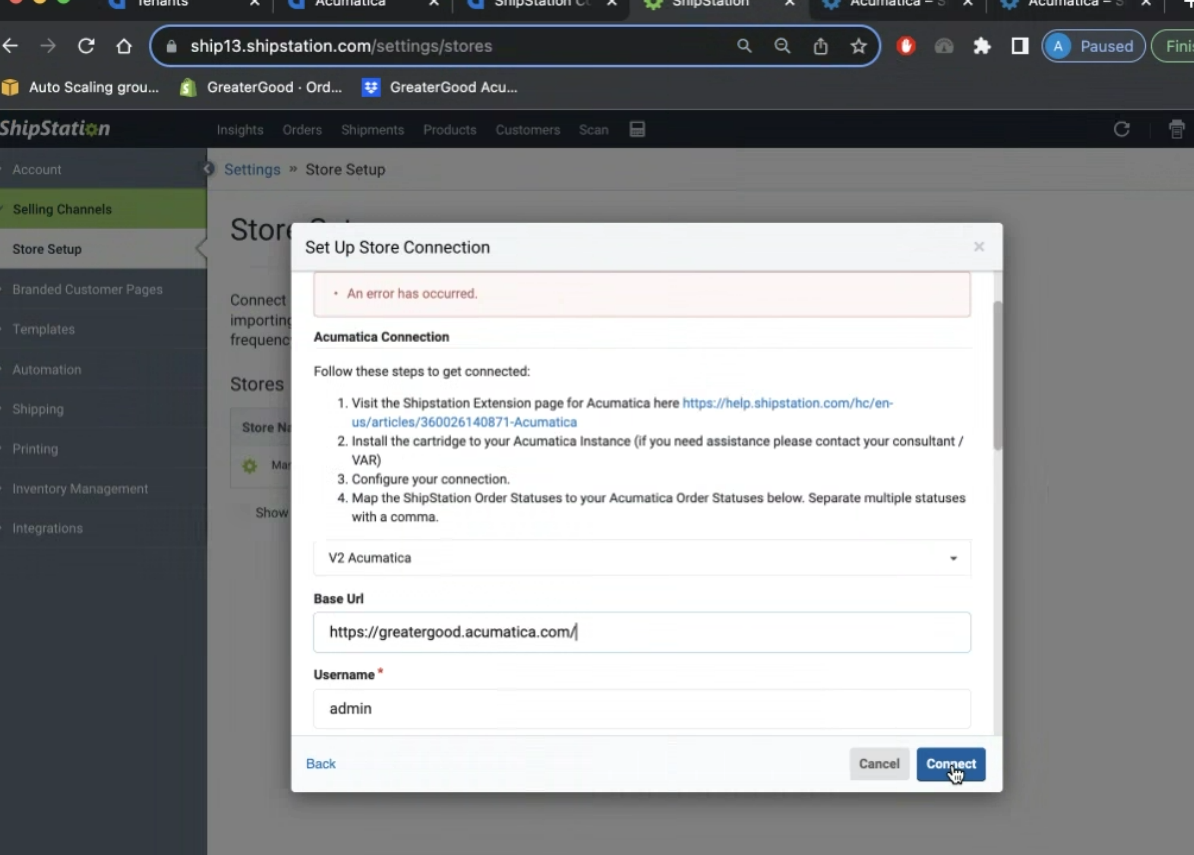Click the ShipStation logo
The height and width of the screenshot is (855, 1194).
tap(55, 129)
